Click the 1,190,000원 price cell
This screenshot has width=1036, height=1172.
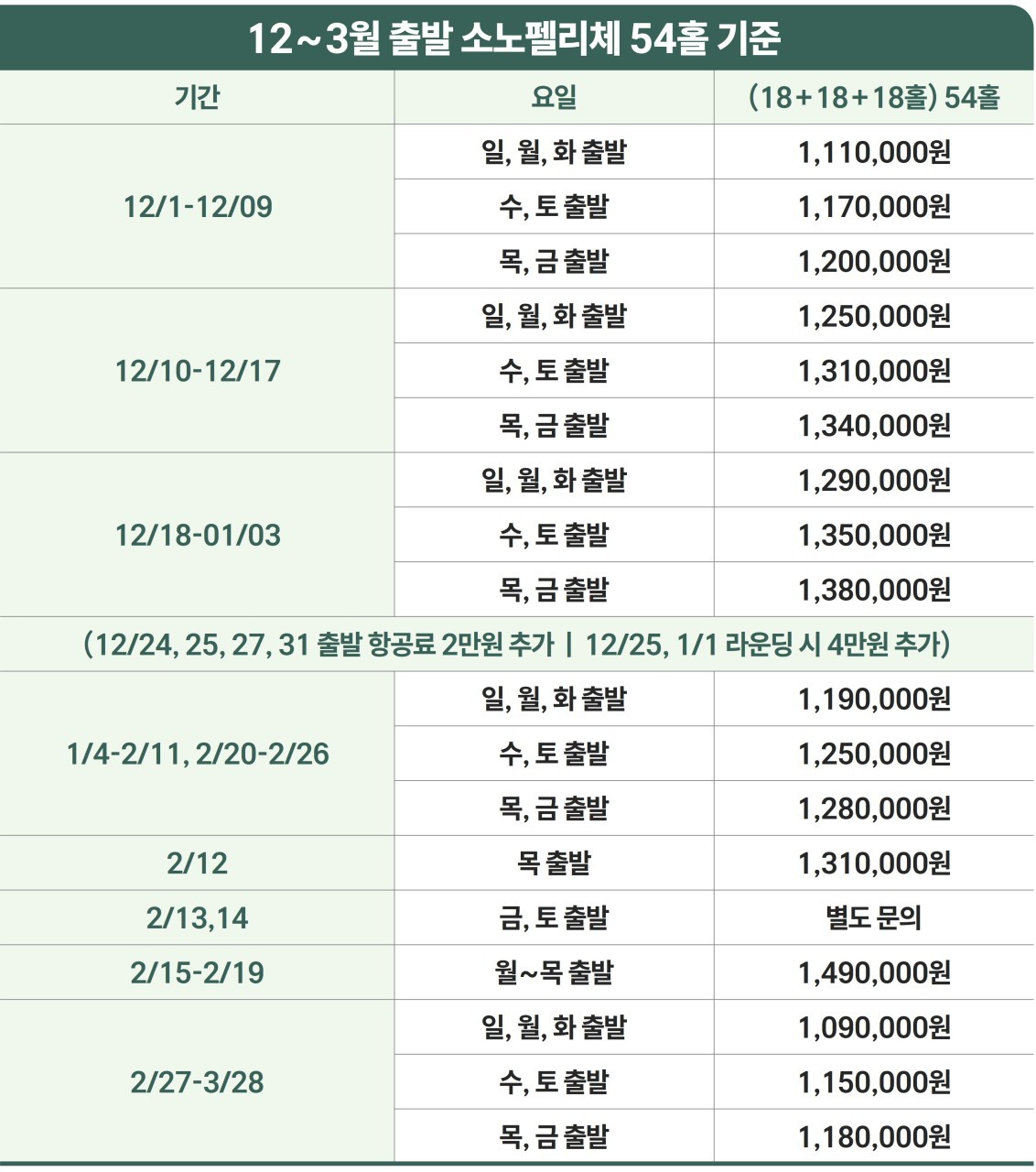(874, 700)
